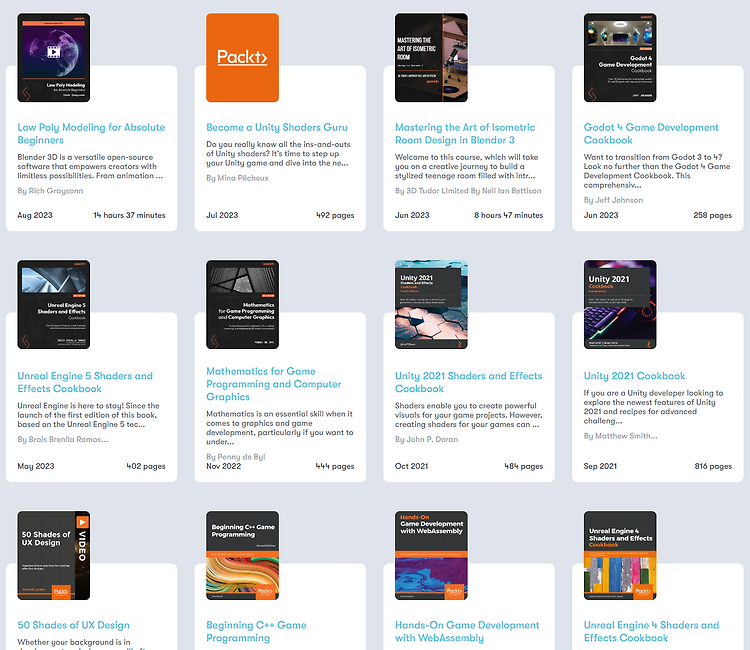Click author text 'By Brais Brenlla Ramos...'

pyautogui.click(x=63, y=439)
